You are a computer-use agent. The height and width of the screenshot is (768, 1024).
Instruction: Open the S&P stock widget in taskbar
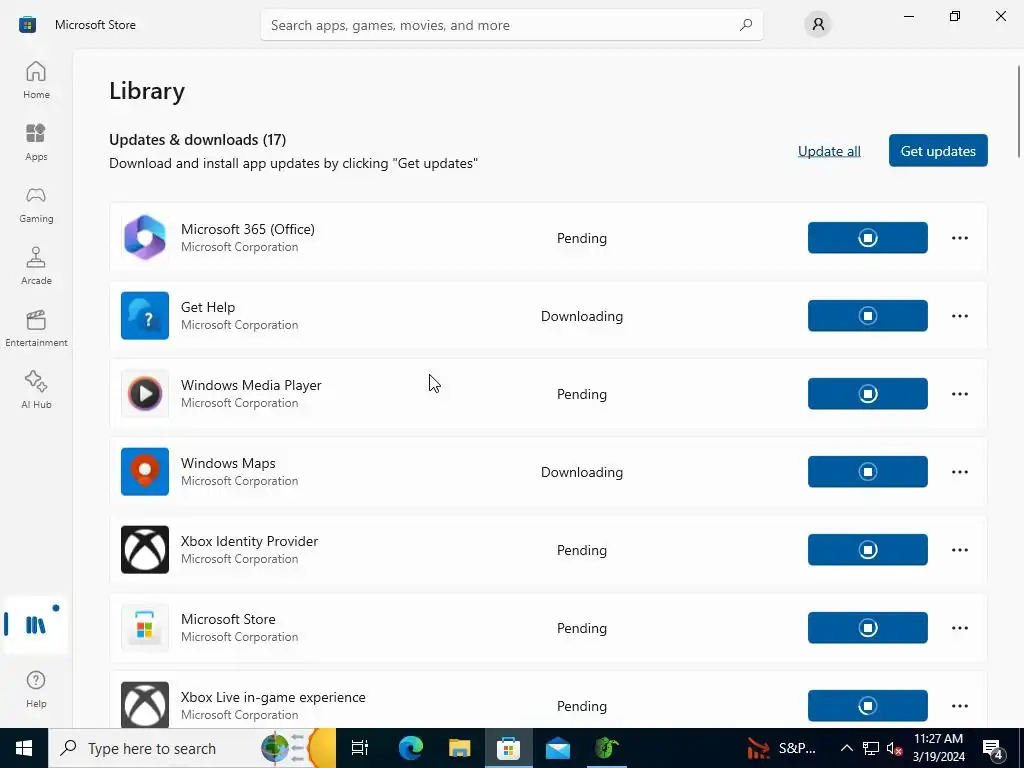(782, 748)
